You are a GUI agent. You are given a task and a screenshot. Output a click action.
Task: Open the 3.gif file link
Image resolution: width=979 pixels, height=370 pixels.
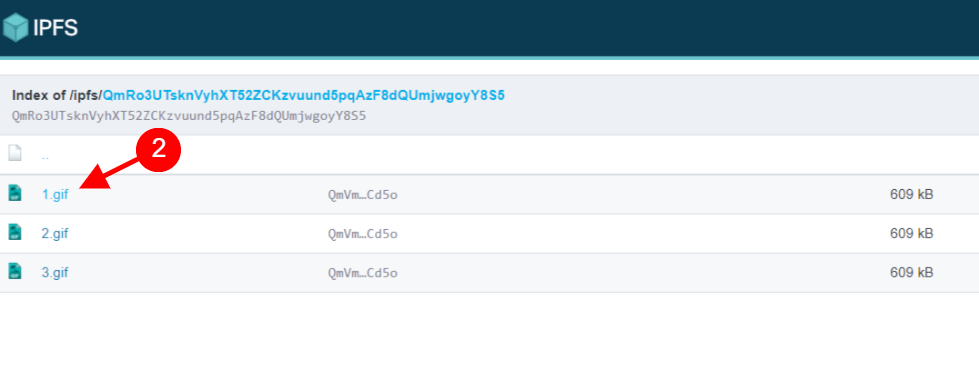tap(55, 273)
